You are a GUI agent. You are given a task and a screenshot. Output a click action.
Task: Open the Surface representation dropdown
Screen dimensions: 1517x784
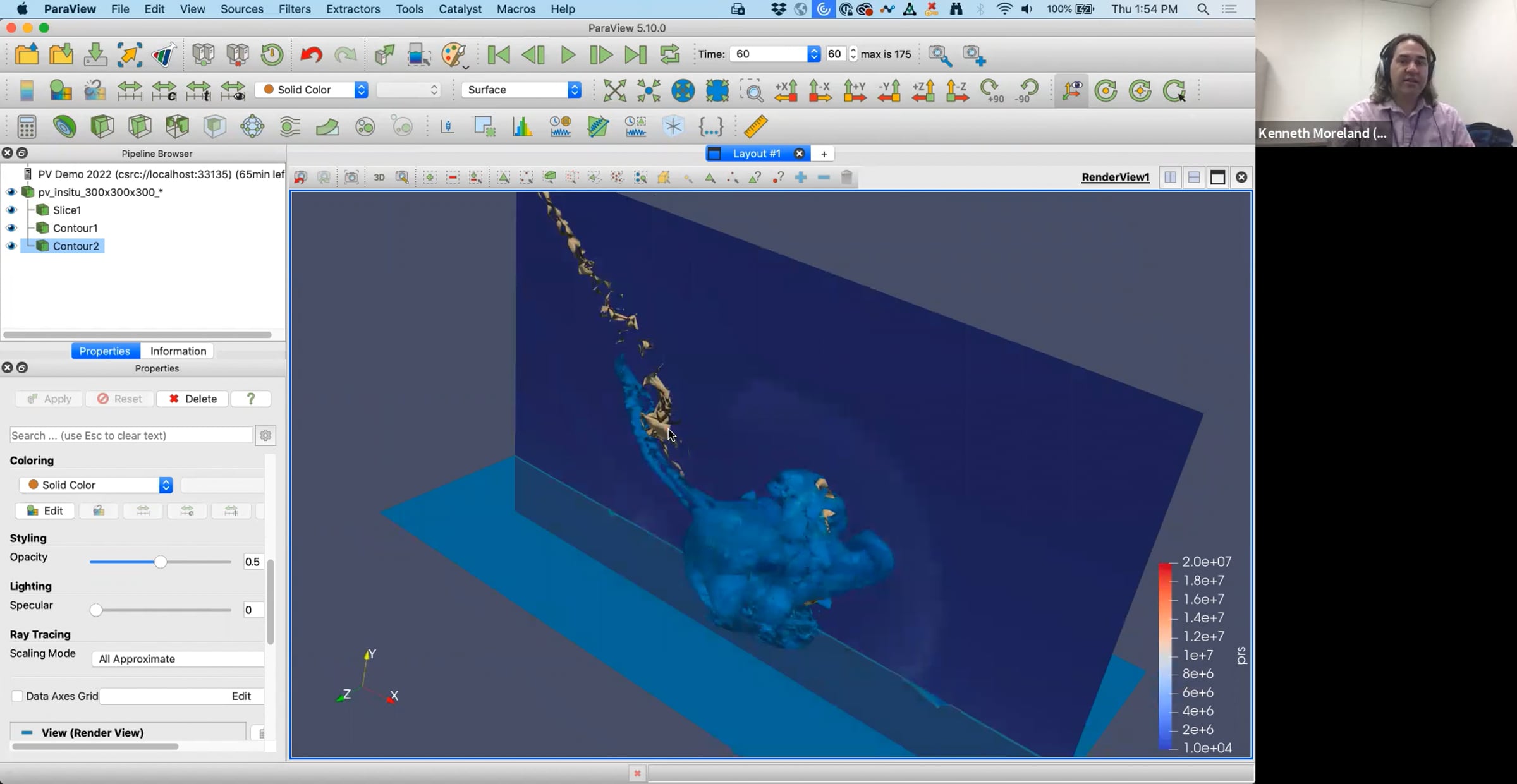coord(521,90)
